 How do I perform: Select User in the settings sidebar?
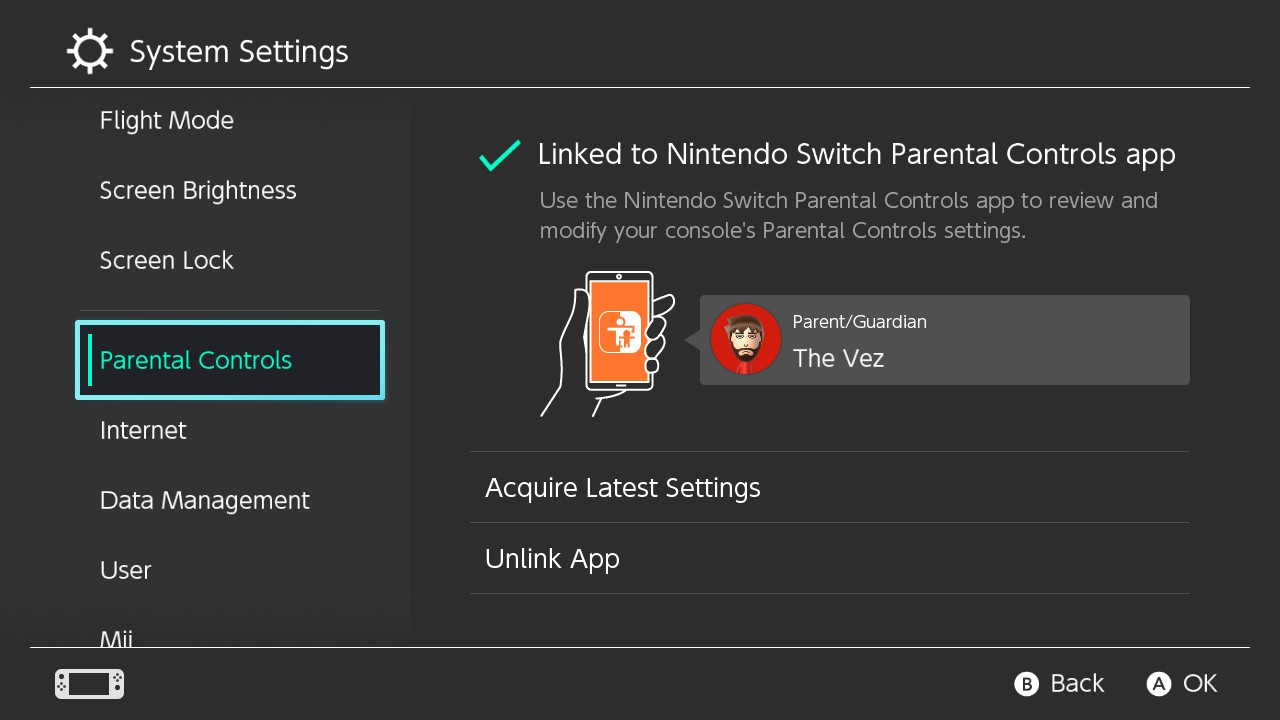(126, 571)
